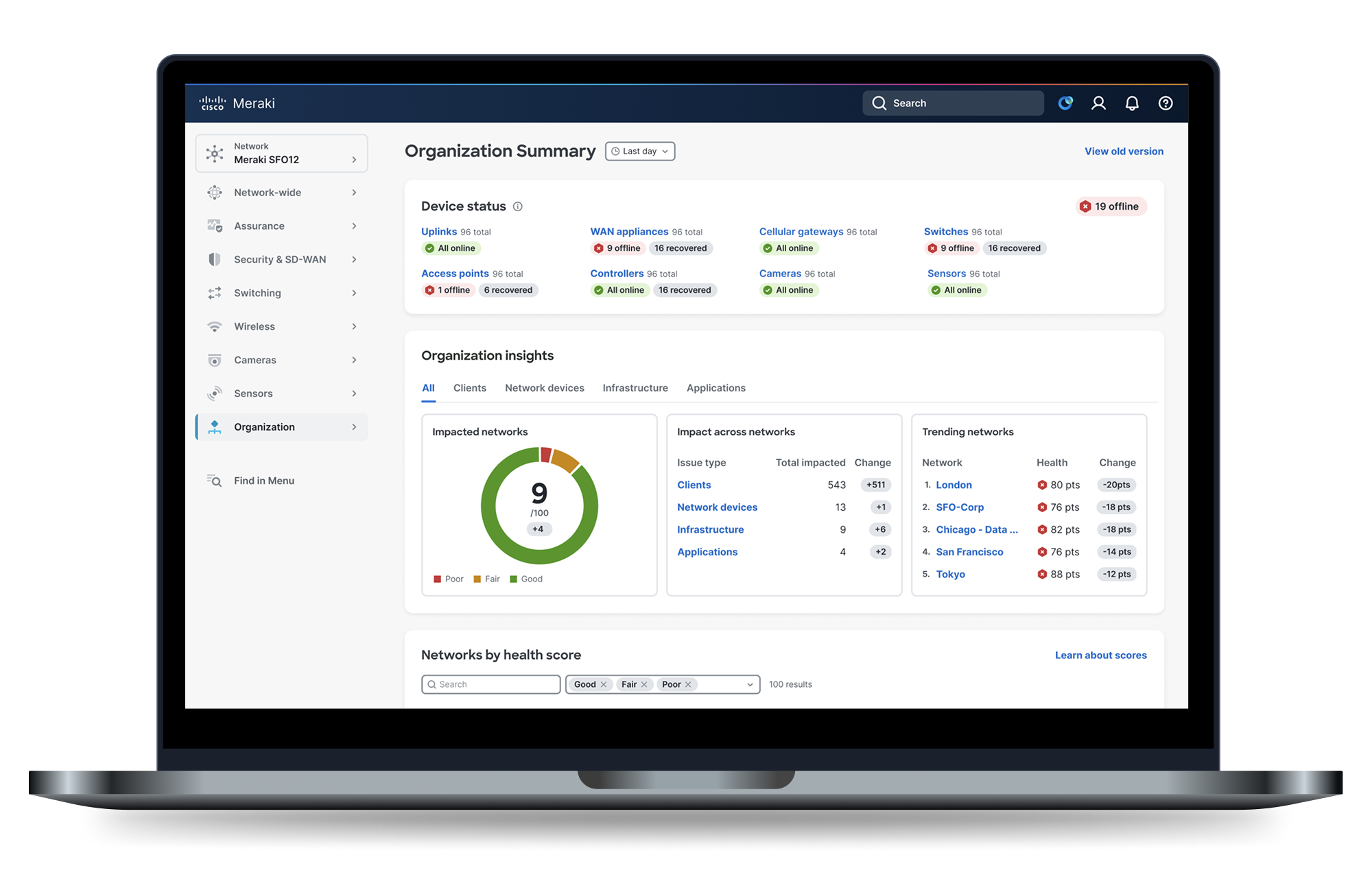The width and height of the screenshot is (1372, 879).
Task: Click the help question mark icon
Action: (1166, 103)
